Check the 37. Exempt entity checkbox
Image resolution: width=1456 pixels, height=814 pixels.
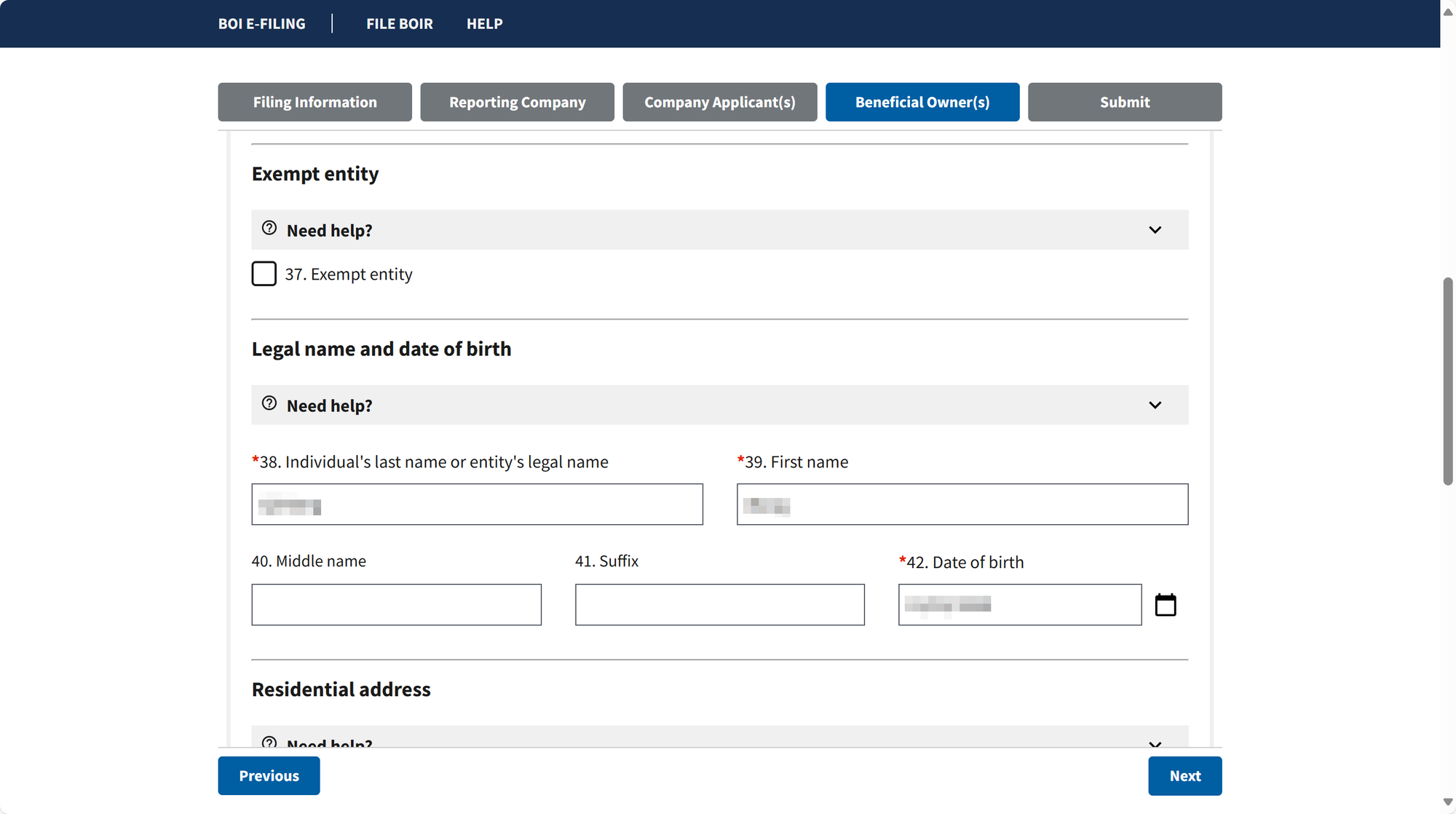[x=264, y=274]
